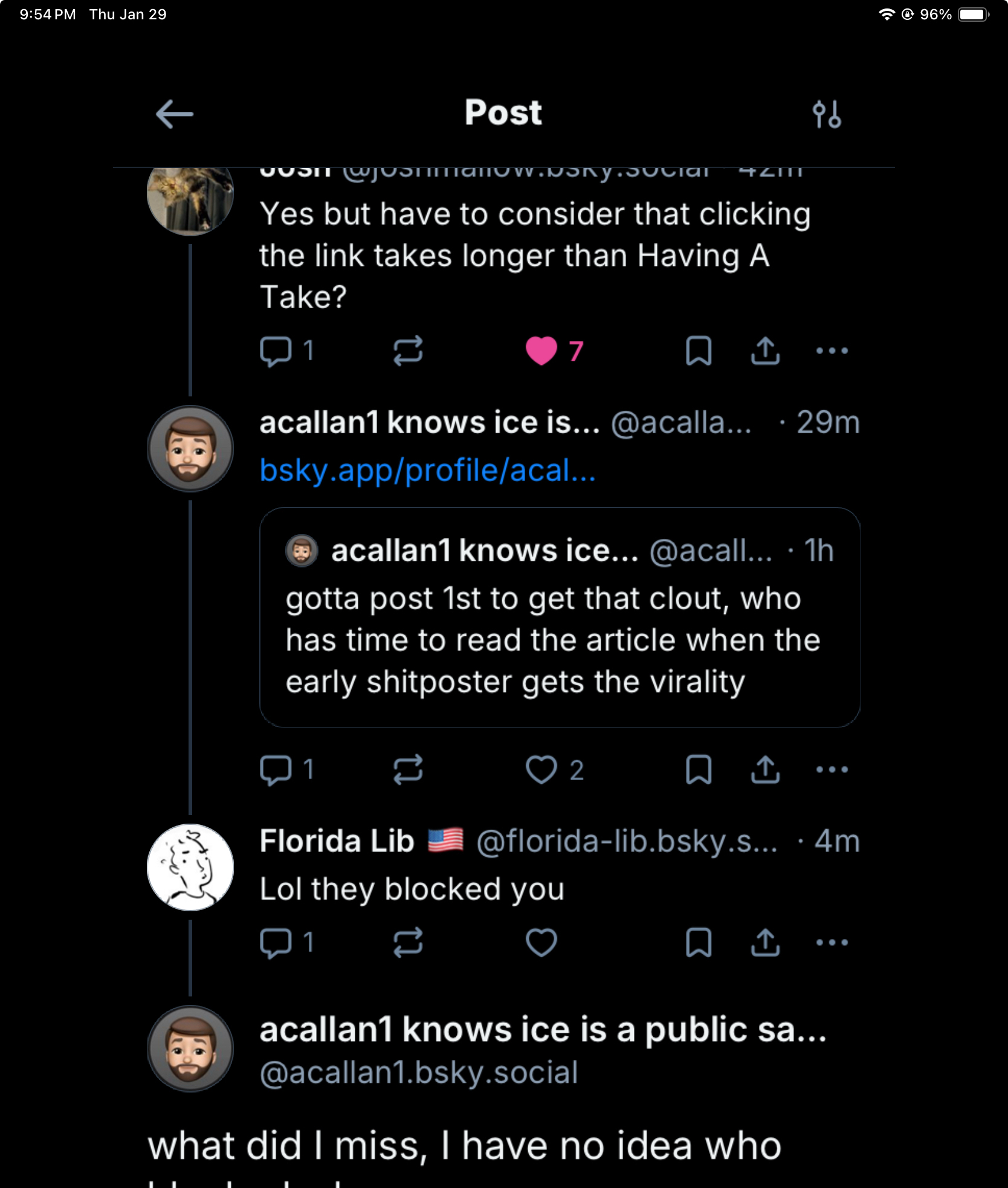Like Florida Lib's "Lol they blocked you" post

pyautogui.click(x=541, y=942)
